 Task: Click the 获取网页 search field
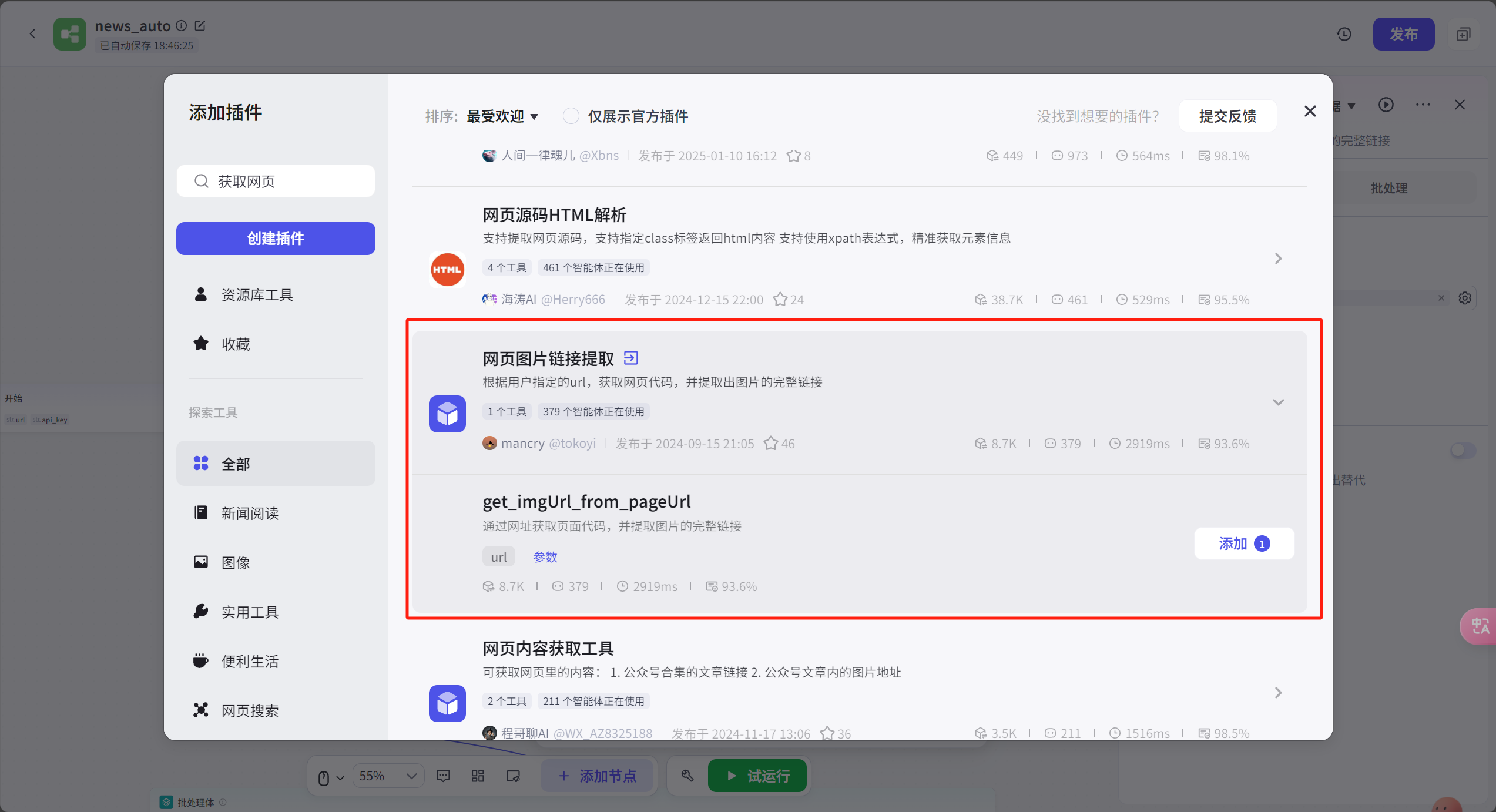pyautogui.click(x=276, y=181)
